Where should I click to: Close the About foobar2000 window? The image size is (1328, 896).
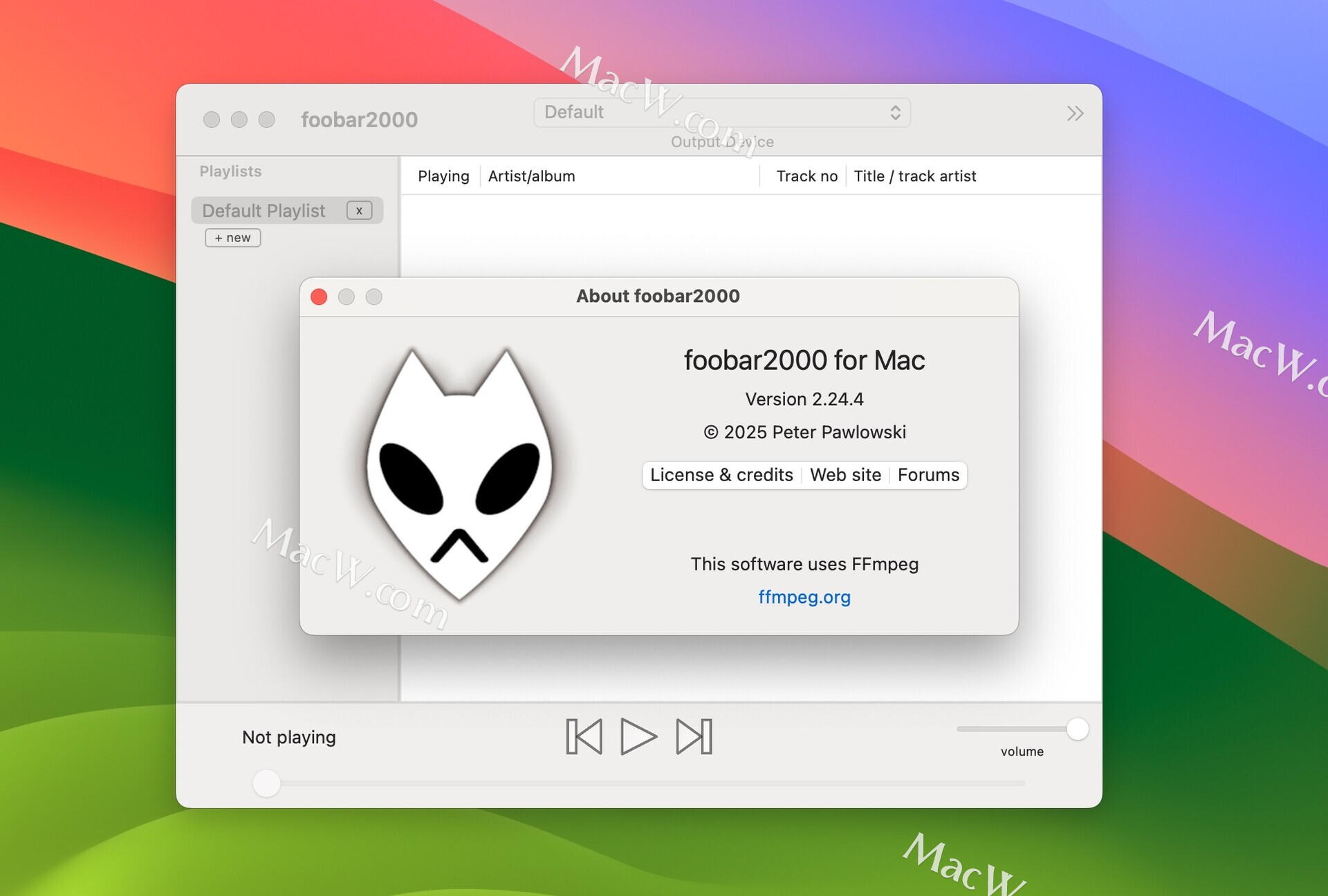319,297
